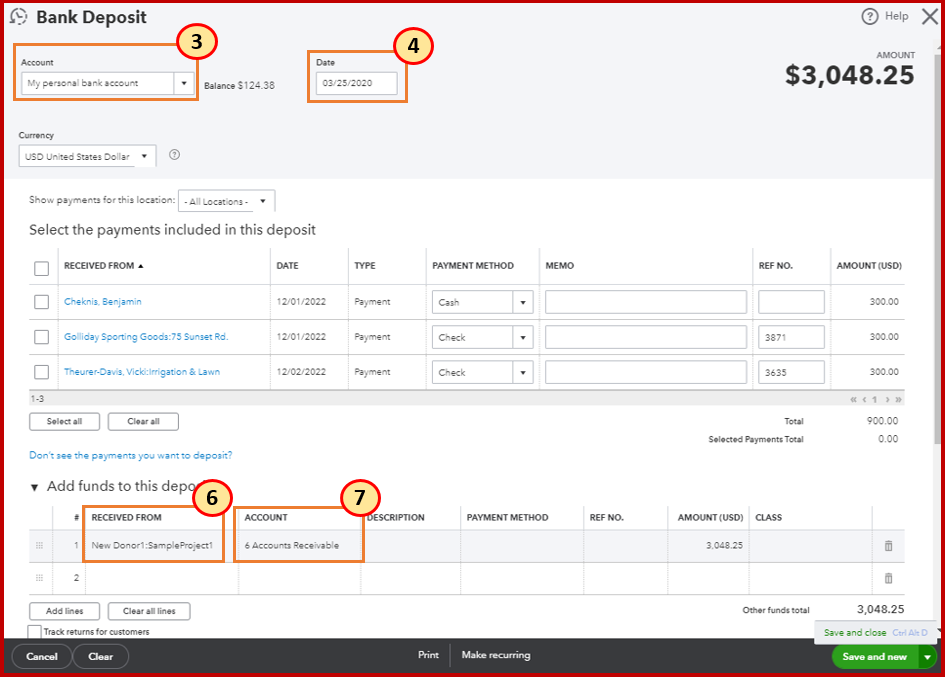Collapse the Add funds to this deposit section
Screen dimensions: 945x677
click(35, 487)
